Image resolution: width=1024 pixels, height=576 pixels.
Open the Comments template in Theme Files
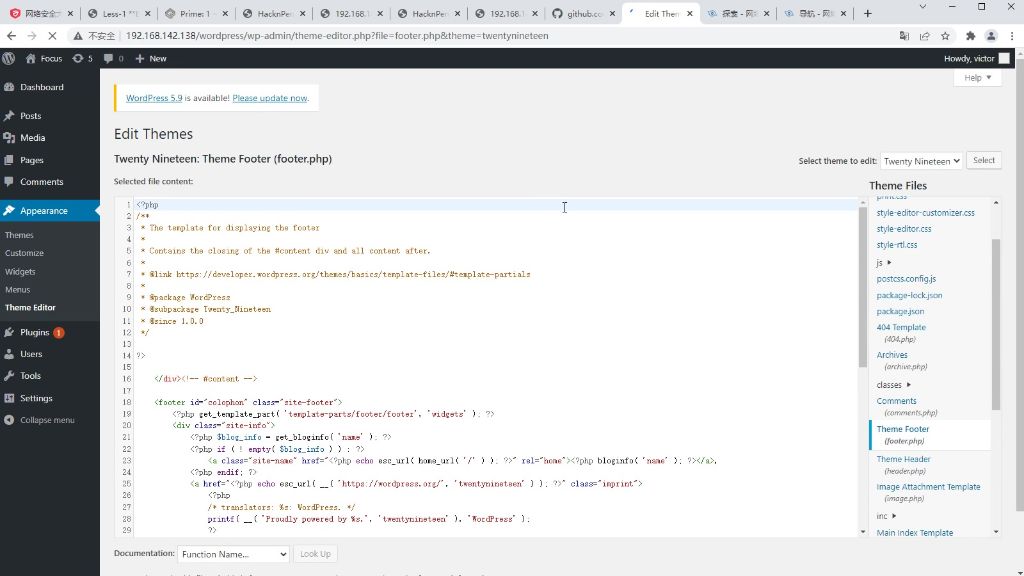pos(896,401)
